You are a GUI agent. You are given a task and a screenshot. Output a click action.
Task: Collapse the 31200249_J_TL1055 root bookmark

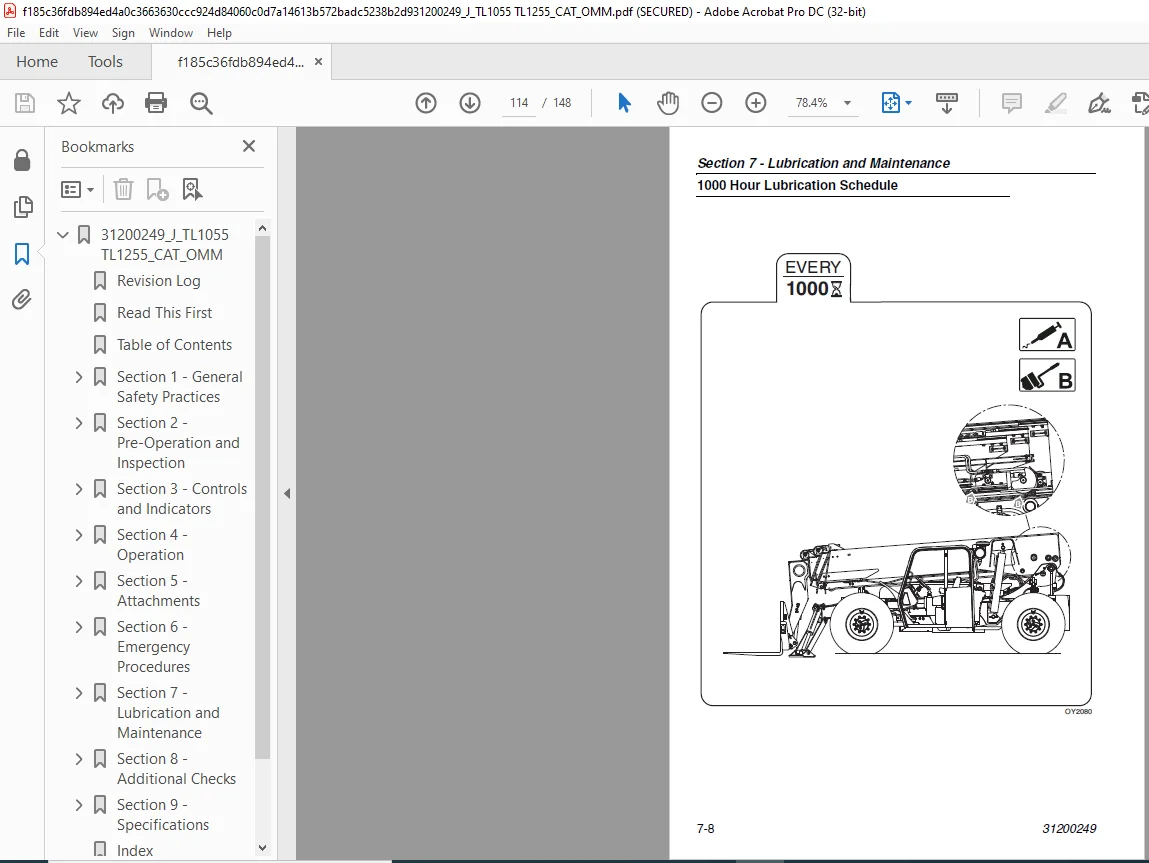coord(63,234)
